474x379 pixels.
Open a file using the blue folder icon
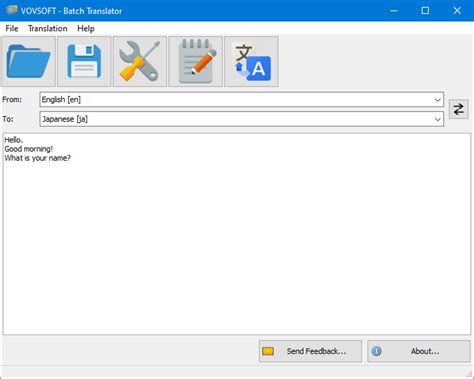click(x=29, y=62)
